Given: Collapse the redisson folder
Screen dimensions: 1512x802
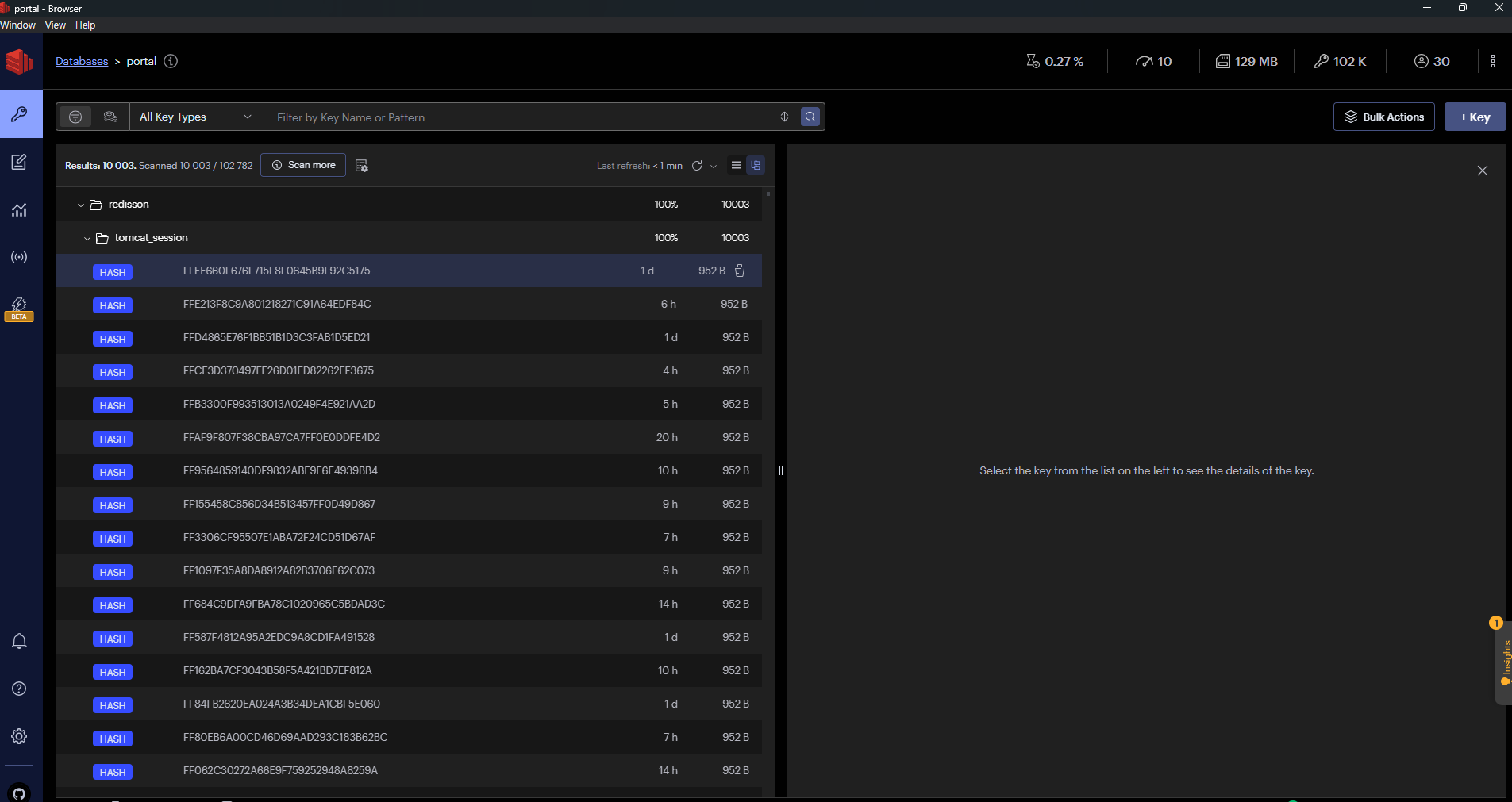Looking at the screenshot, I should coord(80,205).
